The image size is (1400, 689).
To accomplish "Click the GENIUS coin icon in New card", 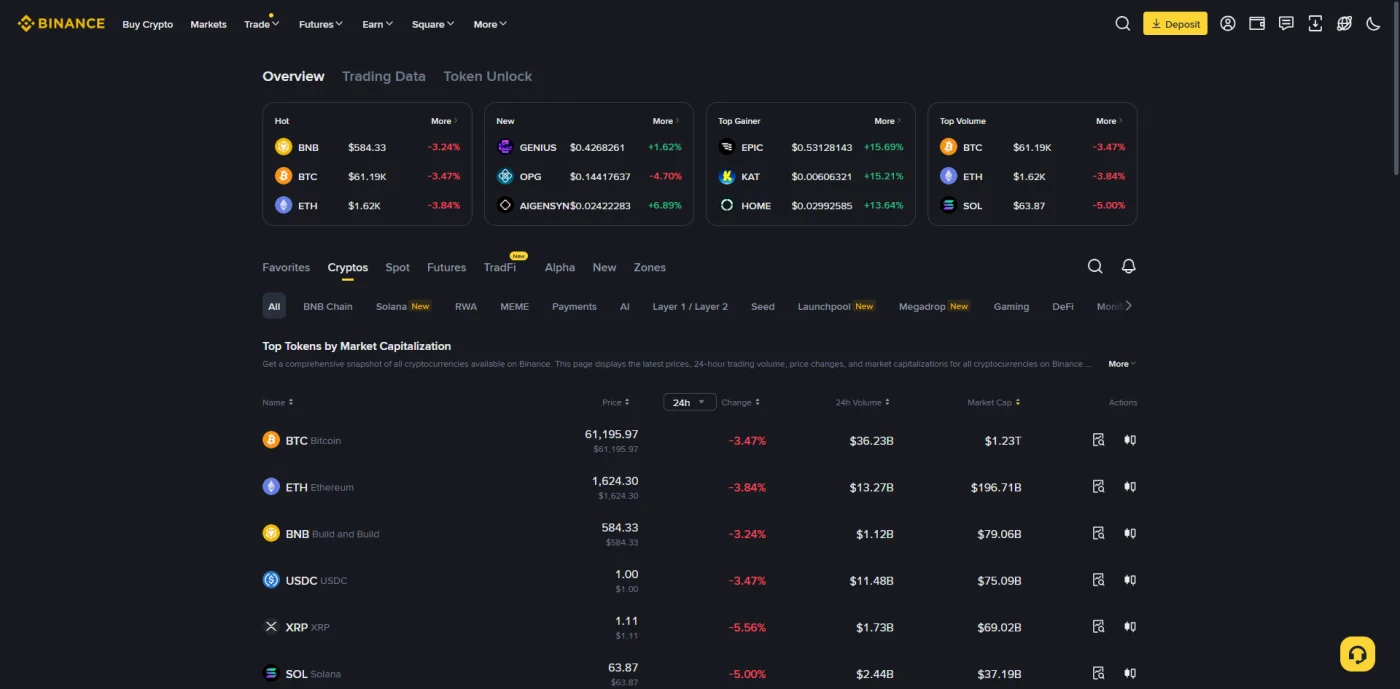I will click(505, 147).
